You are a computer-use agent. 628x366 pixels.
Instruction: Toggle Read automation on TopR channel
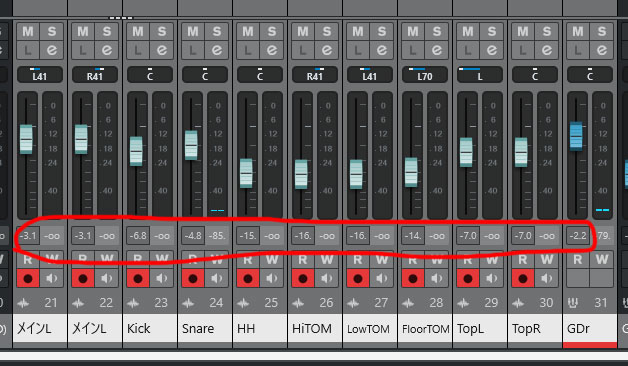523,259
